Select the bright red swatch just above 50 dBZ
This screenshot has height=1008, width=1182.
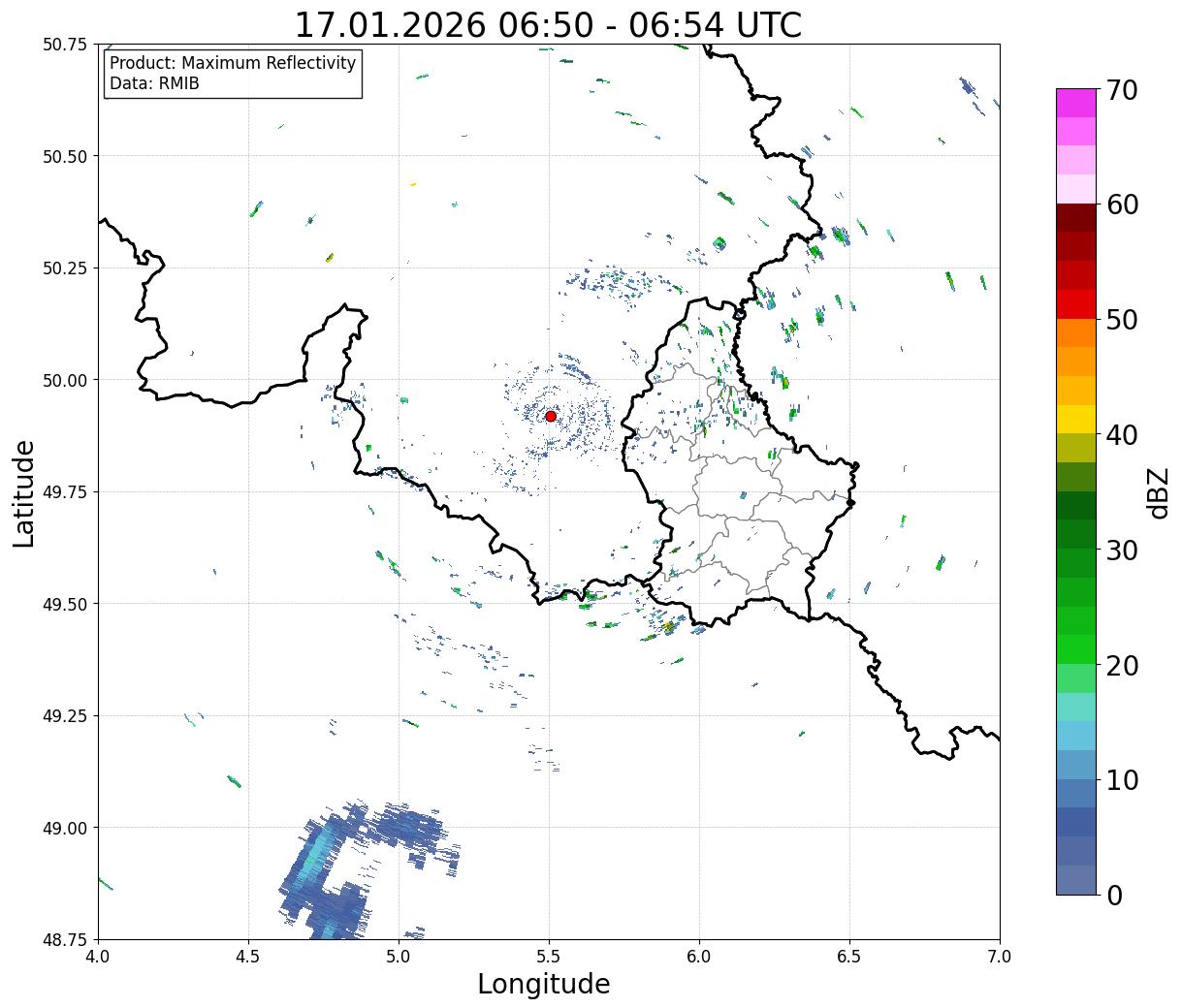click(1076, 304)
